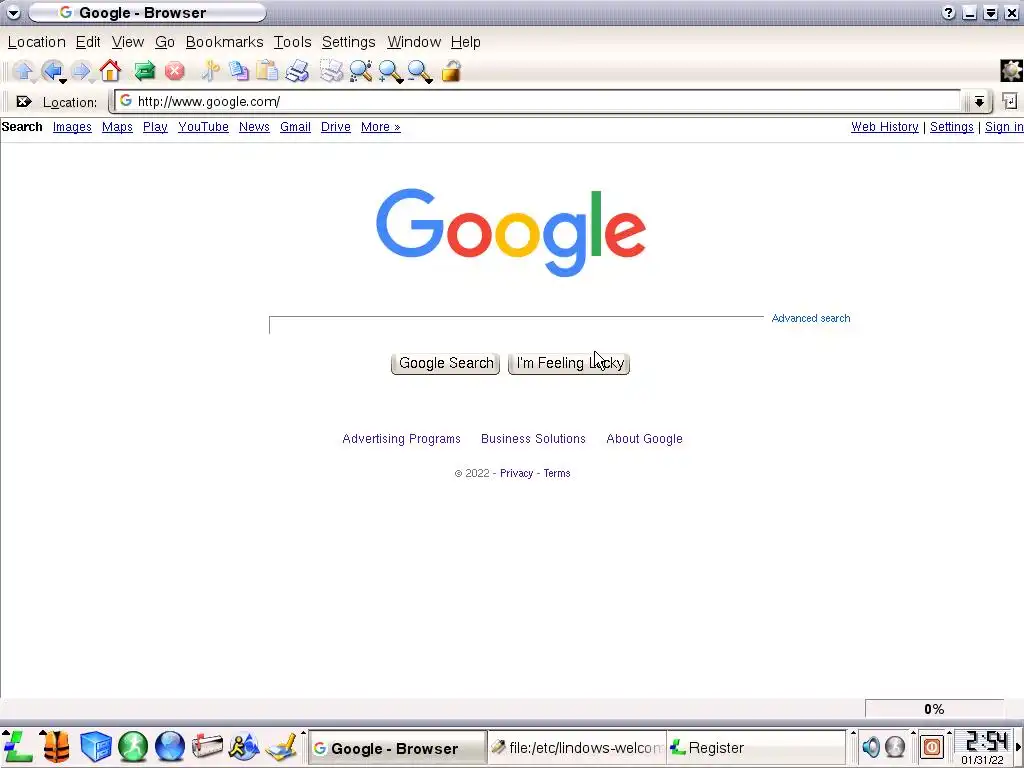The image size is (1024, 768).
Task: Show desktop using the desk pencil icon
Action: [282, 746]
